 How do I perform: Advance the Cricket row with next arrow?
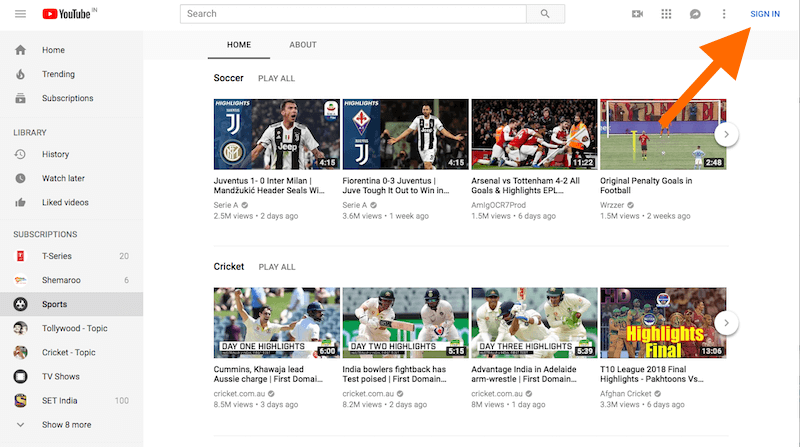726,323
